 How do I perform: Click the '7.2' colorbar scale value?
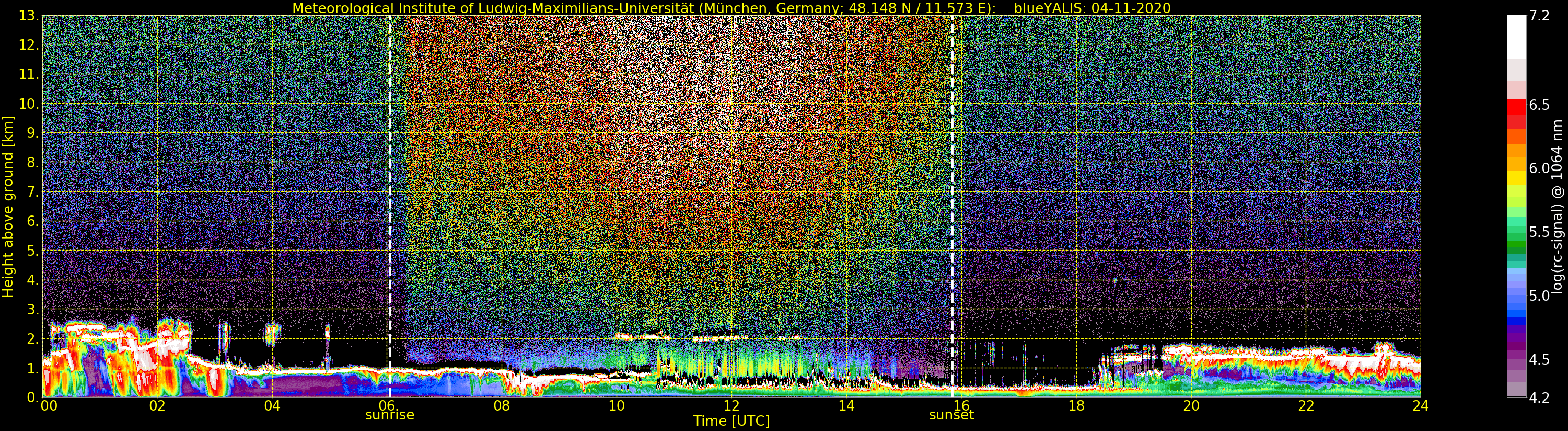1539,16
